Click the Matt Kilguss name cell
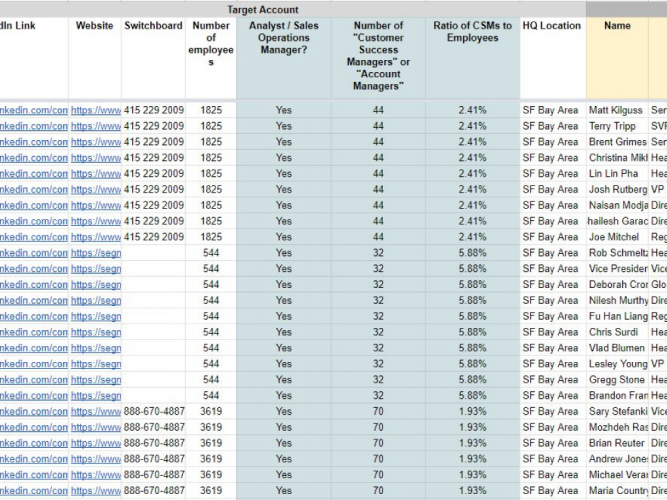667x500 pixels. pos(617,110)
